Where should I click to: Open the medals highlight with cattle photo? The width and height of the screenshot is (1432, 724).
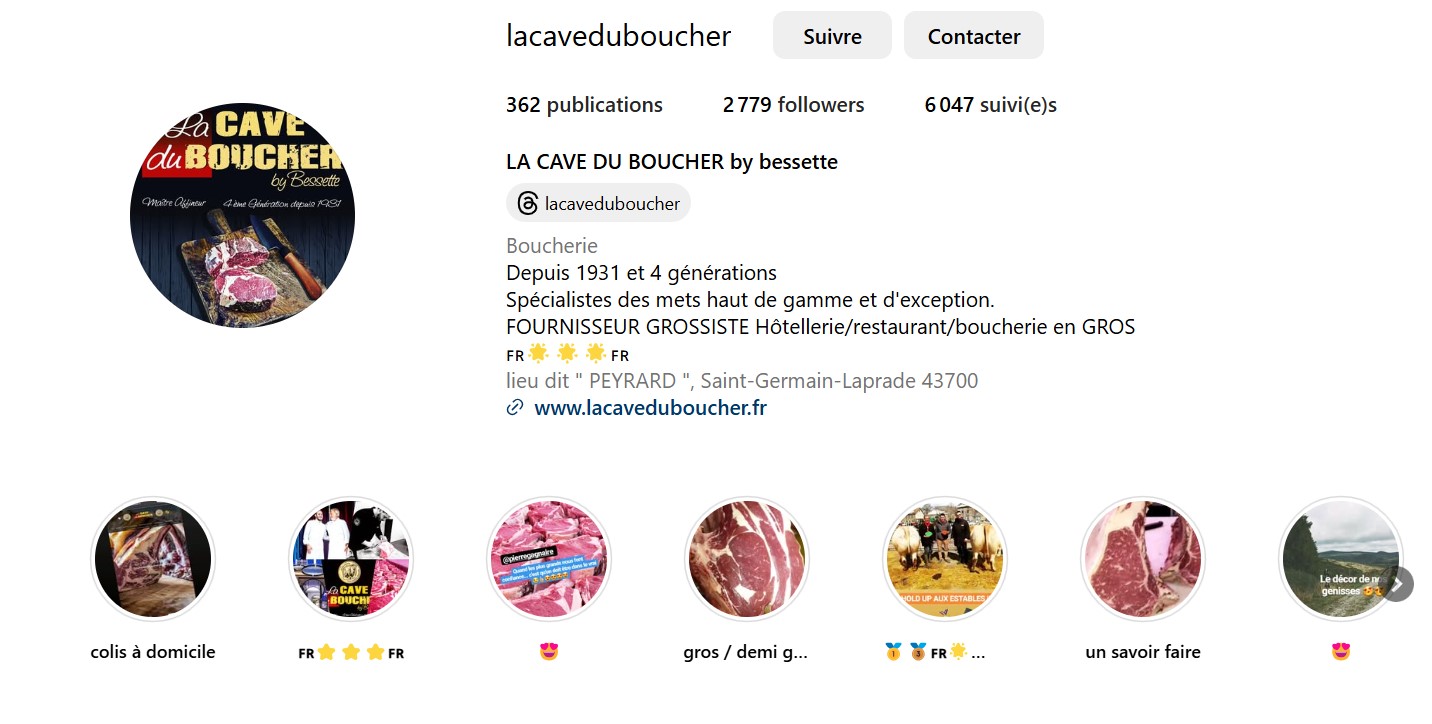945,559
